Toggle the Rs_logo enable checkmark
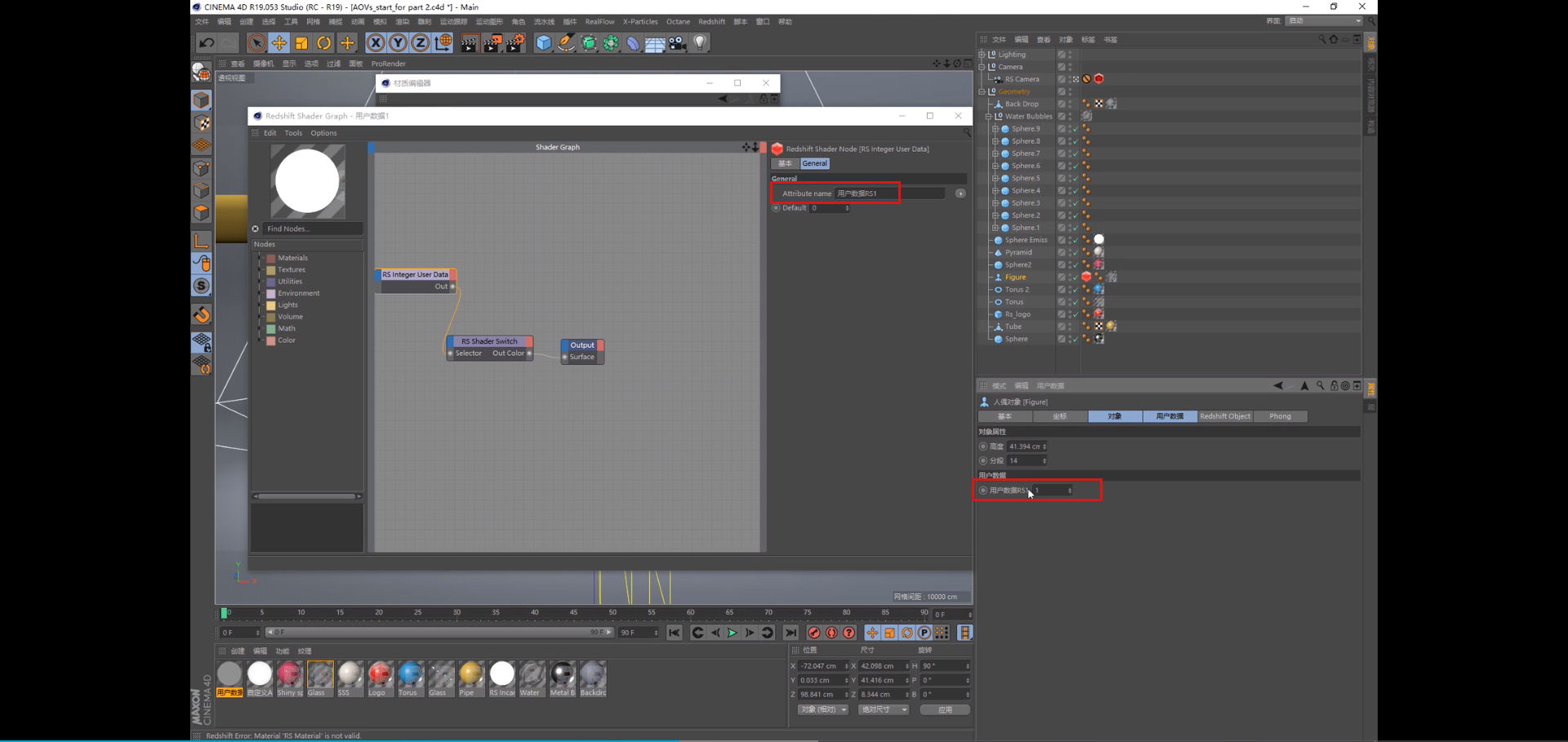The width and height of the screenshot is (1568, 742). (1075, 314)
